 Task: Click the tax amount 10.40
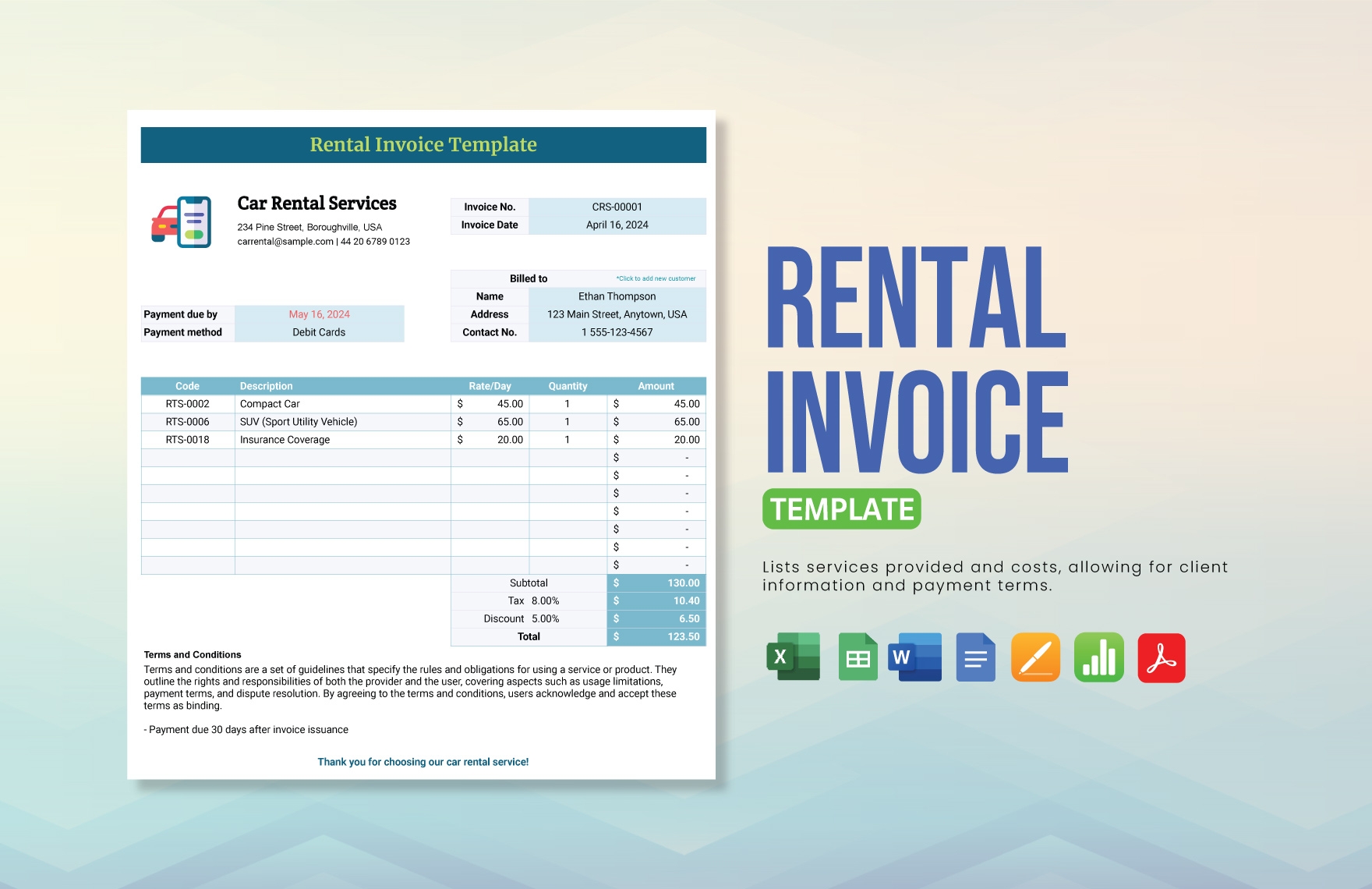[656, 601]
